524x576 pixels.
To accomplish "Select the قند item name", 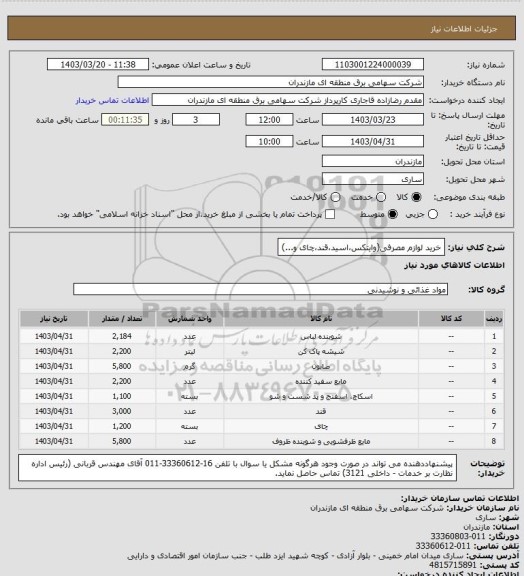I will pyautogui.click(x=321, y=411).
